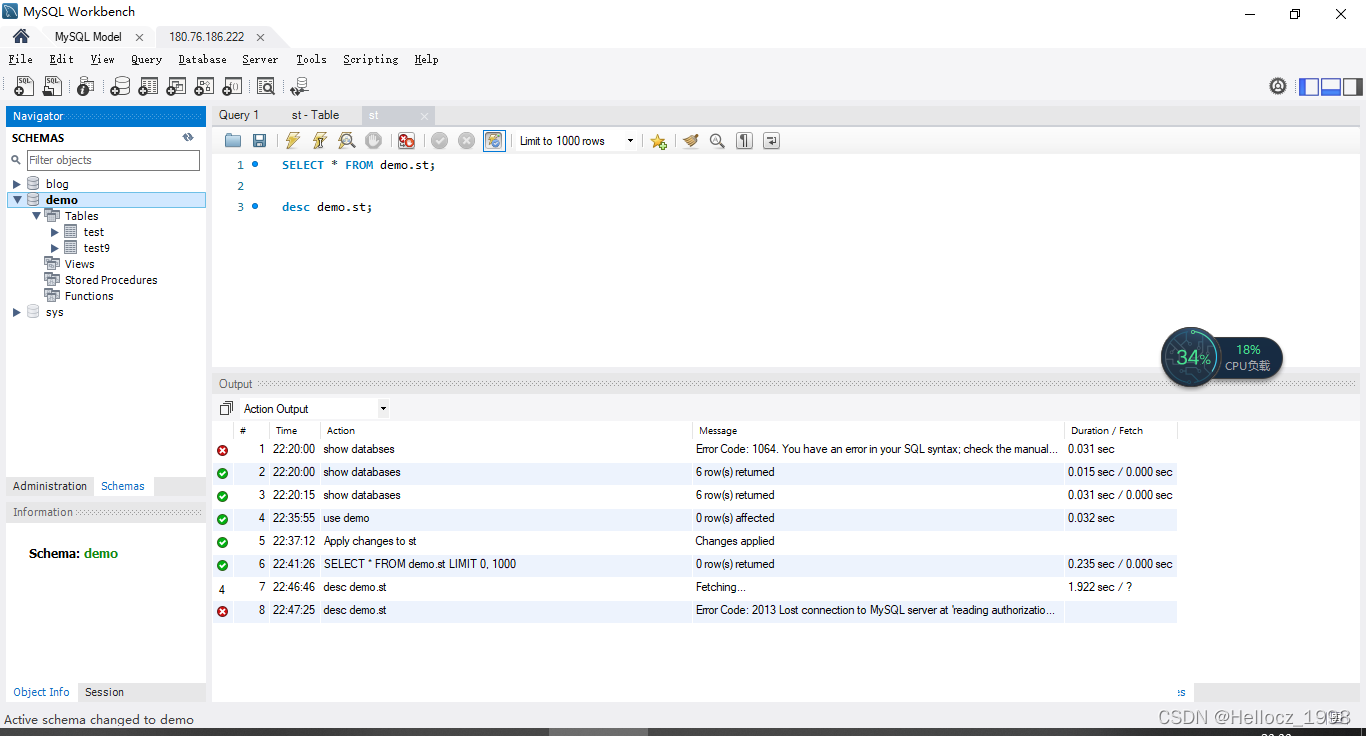
Task: Switch to the MySQL Model tab
Action: click(x=88, y=37)
